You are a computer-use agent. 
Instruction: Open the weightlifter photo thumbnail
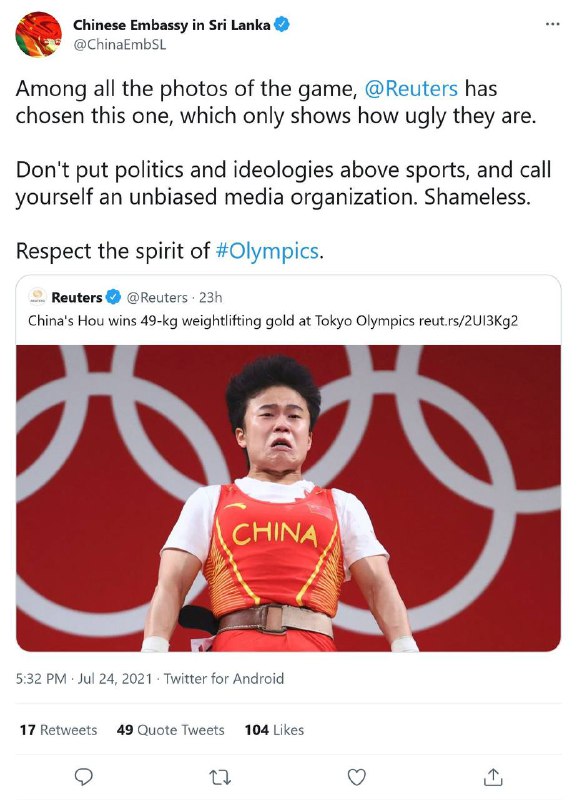click(288, 495)
